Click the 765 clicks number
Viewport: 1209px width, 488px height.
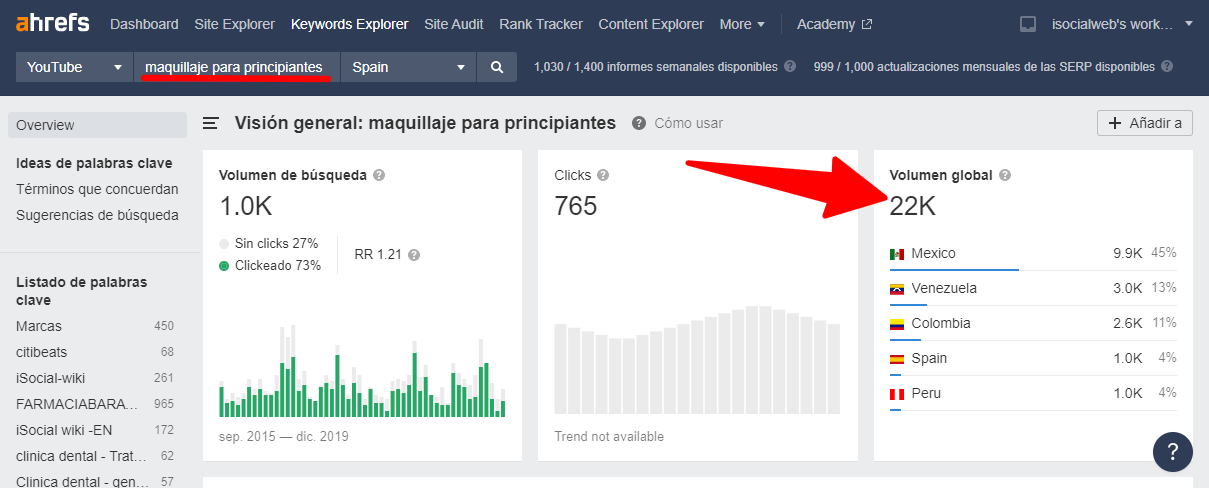(576, 206)
